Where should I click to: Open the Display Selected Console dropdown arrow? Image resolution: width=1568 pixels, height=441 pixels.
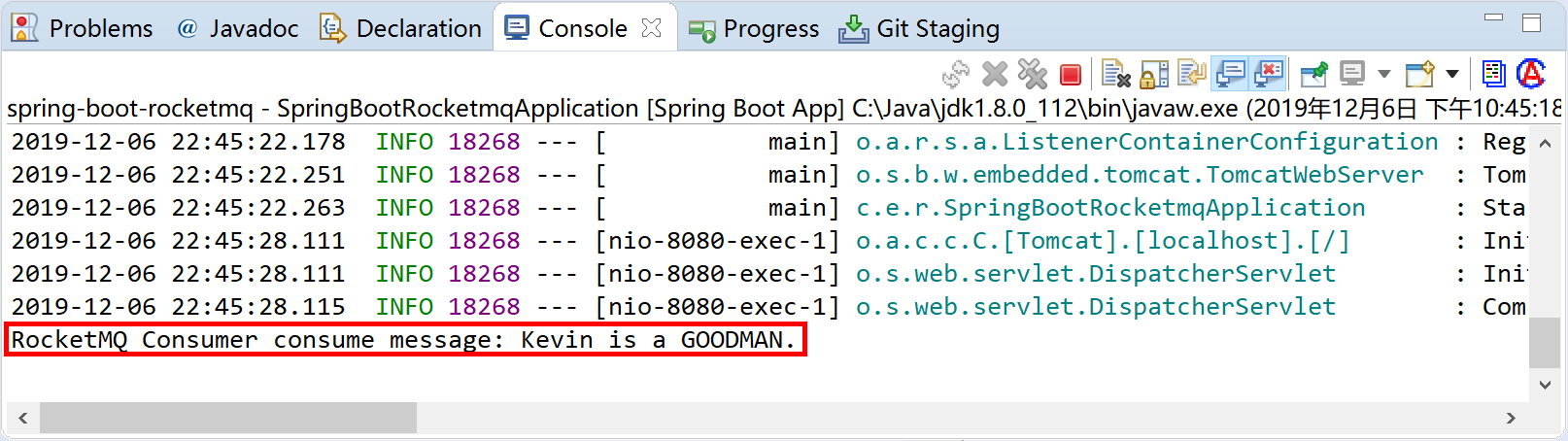tap(1384, 75)
